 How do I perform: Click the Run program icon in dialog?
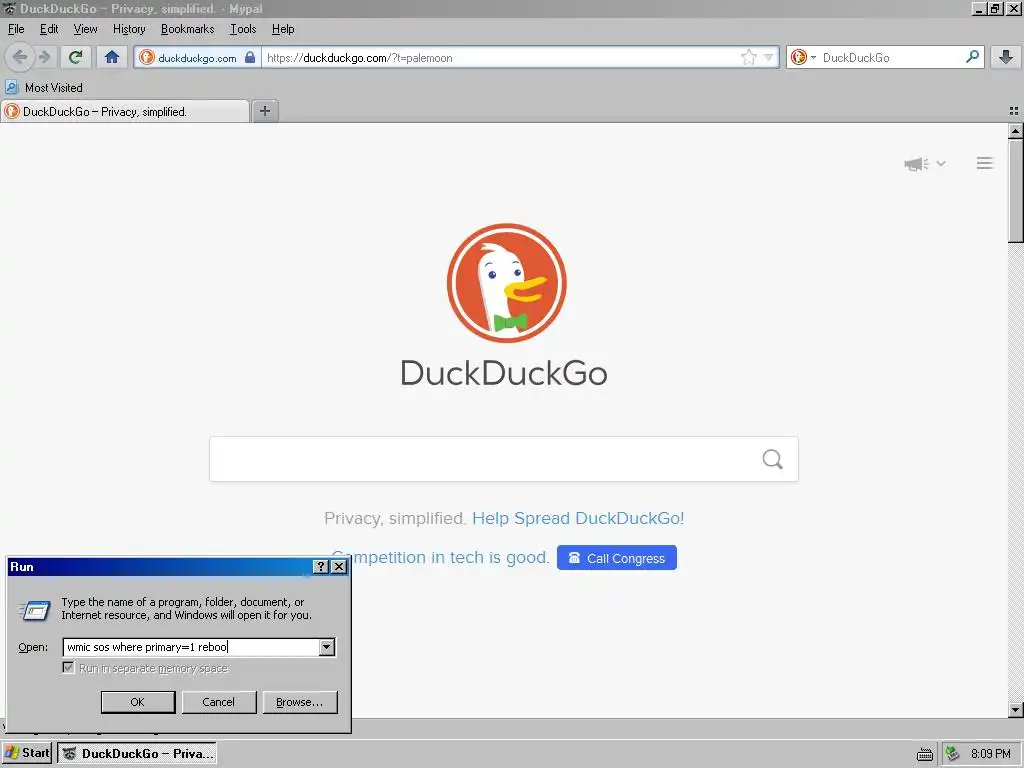(35, 611)
